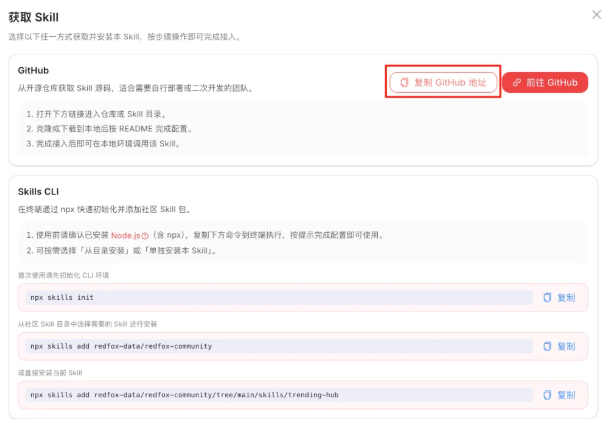609x423 pixels.
Task: Click the 或直接安装当前 Skill label
Action: tap(50, 373)
